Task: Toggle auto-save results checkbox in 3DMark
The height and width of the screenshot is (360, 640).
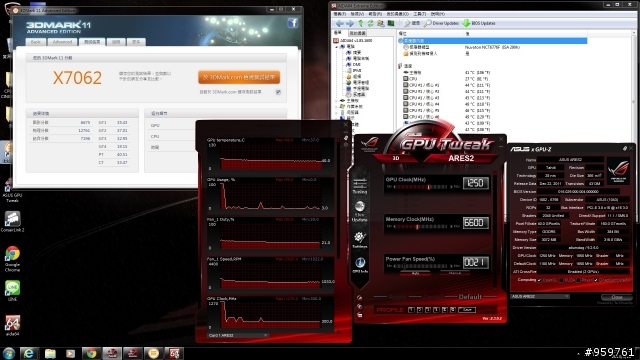Action: [278, 92]
